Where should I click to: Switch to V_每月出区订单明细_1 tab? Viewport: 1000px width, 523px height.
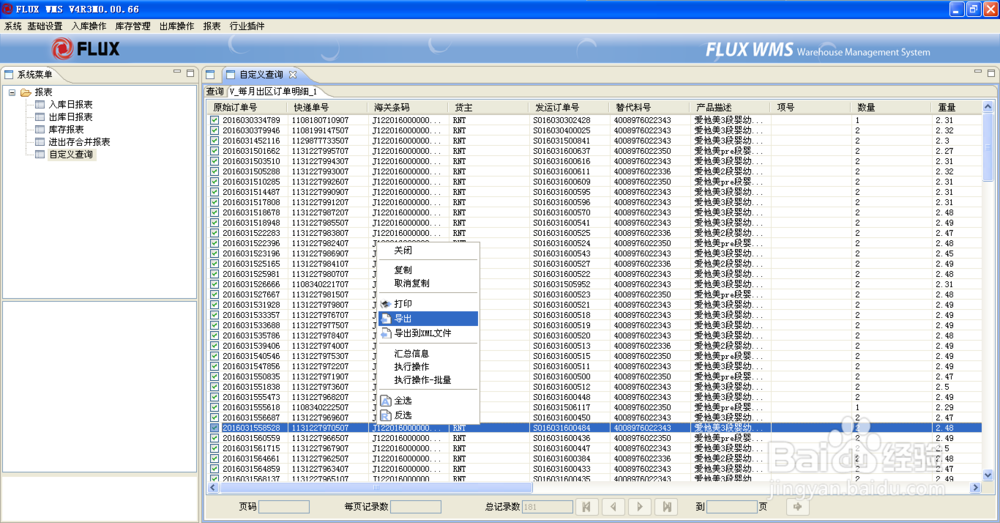pos(273,91)
